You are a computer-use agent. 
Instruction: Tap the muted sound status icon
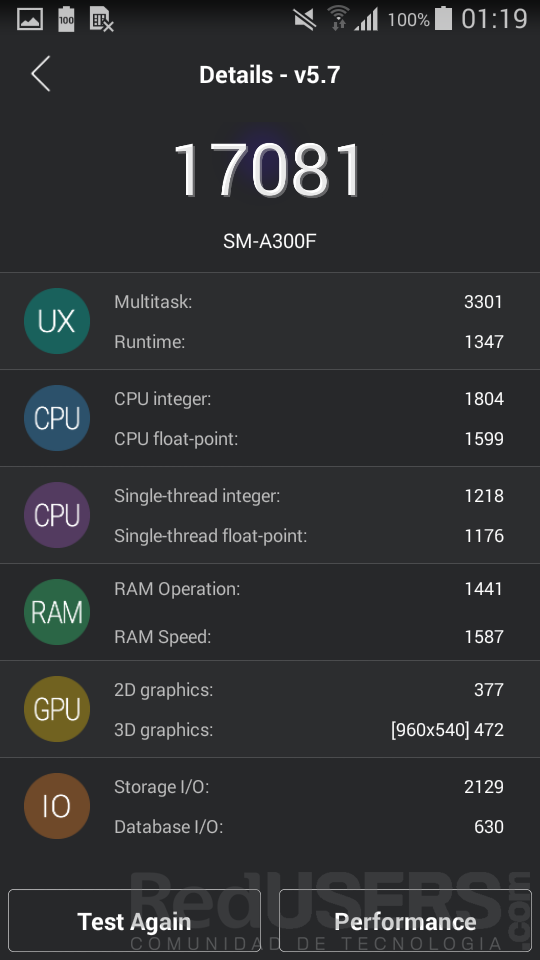[305, 20]
